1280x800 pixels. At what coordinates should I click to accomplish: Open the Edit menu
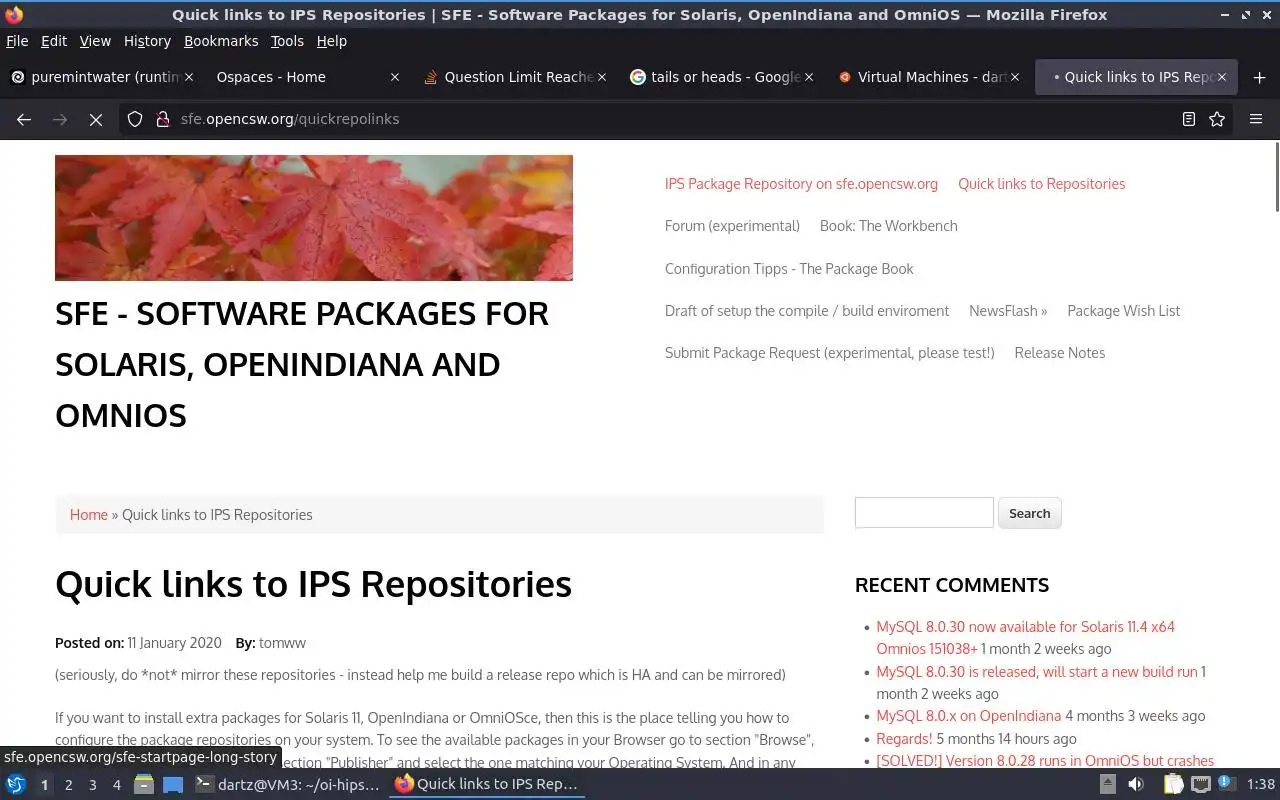tap(54, 41)
